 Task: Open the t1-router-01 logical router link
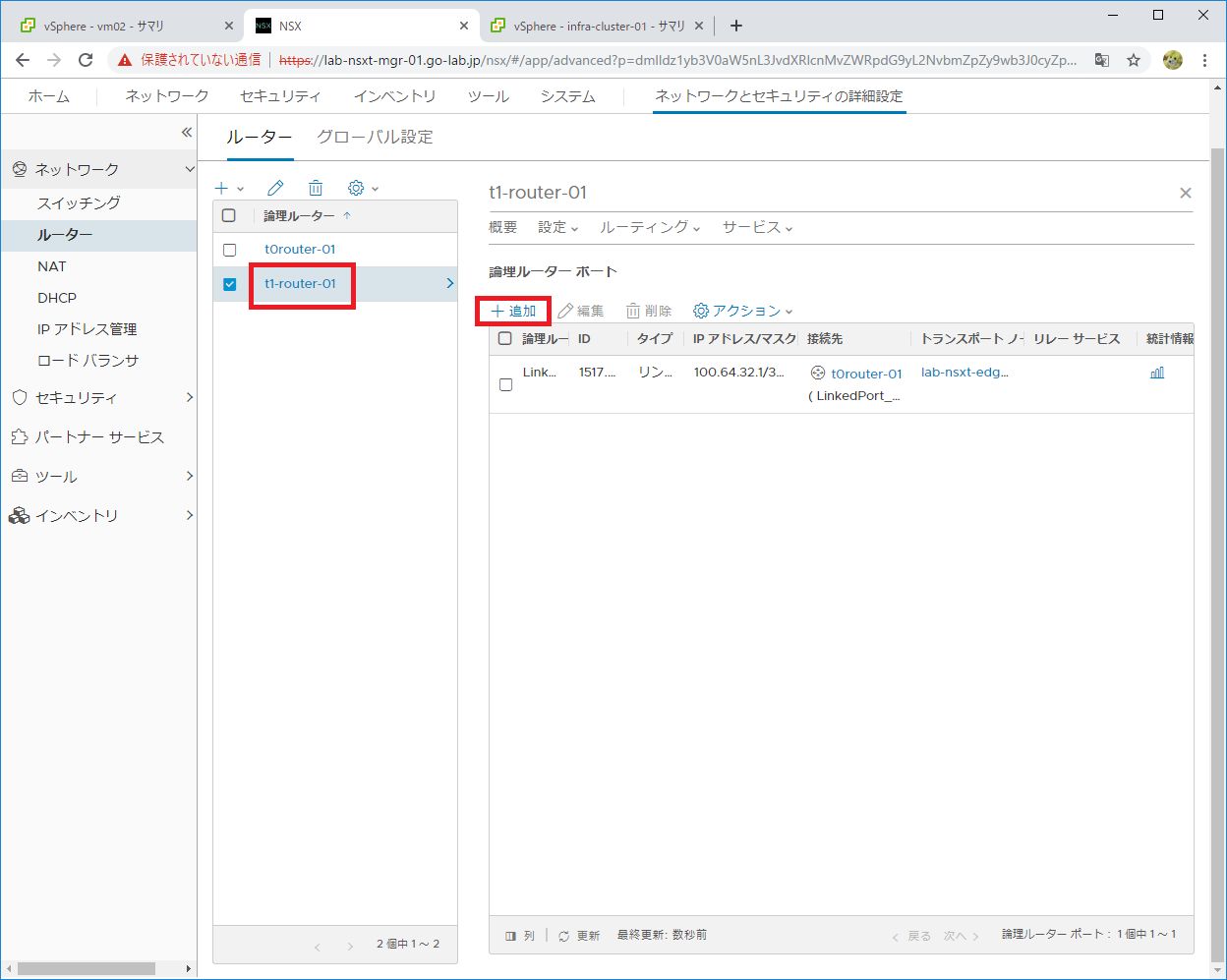coord(300,284)
